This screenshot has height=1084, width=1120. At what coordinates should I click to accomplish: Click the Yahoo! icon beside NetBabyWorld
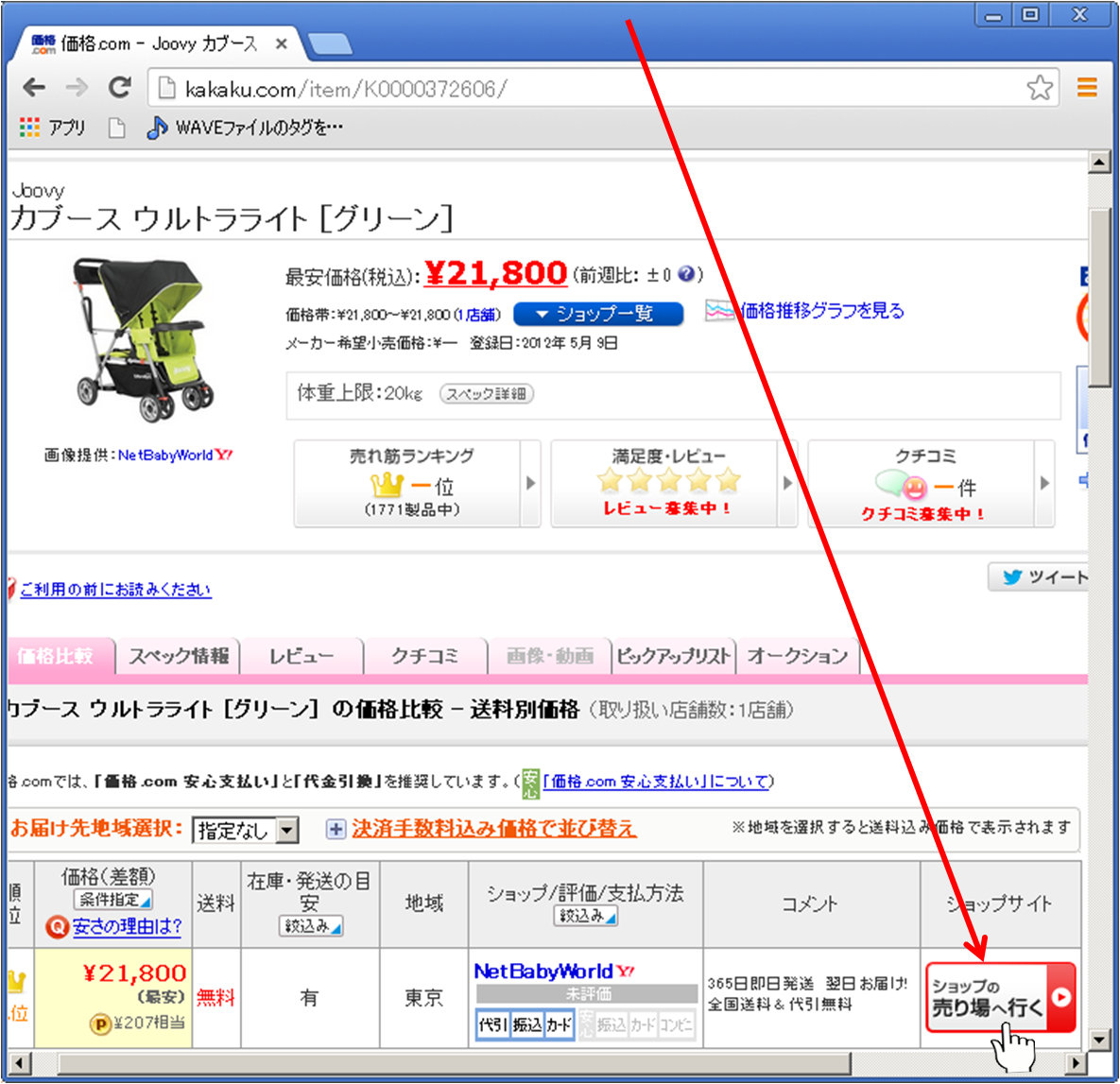[627, 970]
